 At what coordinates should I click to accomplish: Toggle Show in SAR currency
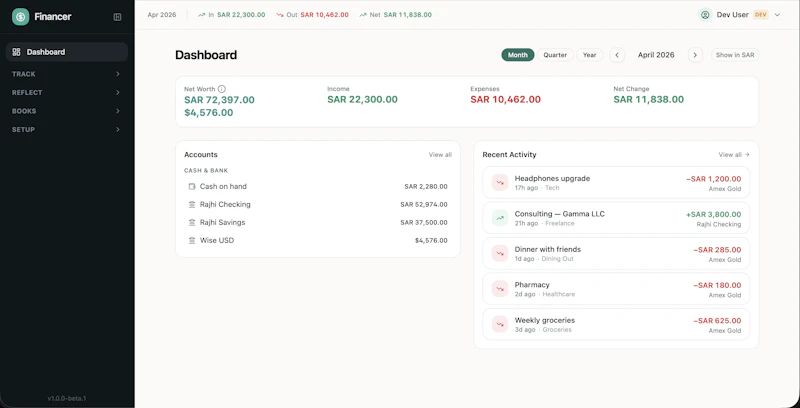[735, 55]
